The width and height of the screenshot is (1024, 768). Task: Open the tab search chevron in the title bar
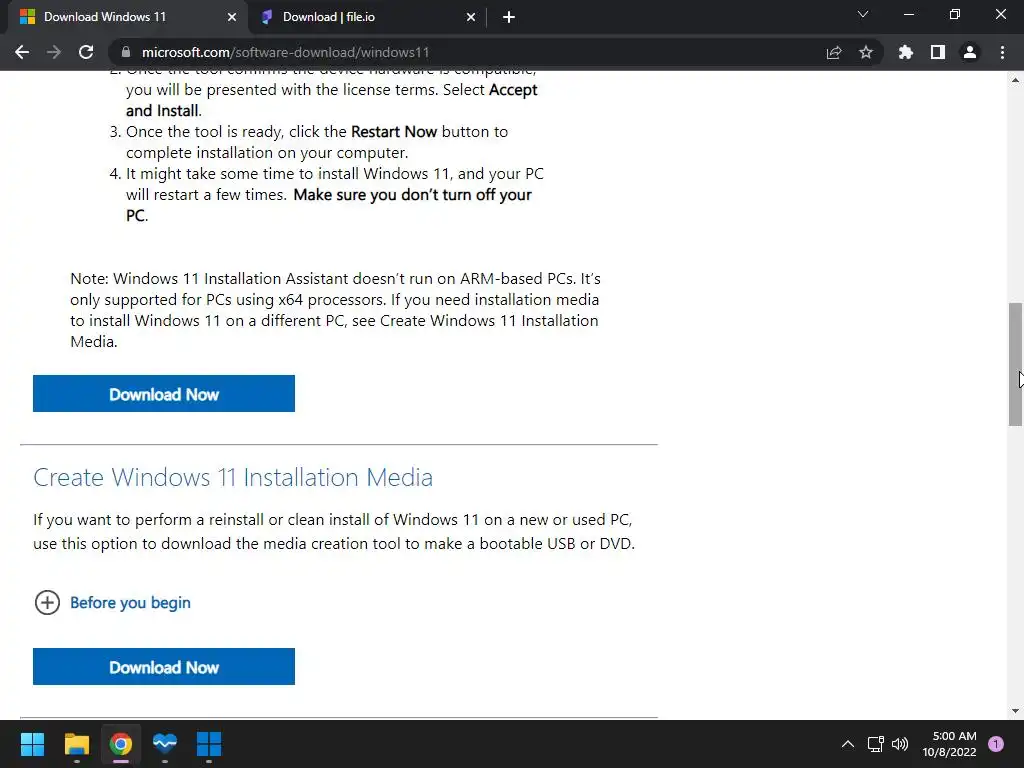pos(863,14)
